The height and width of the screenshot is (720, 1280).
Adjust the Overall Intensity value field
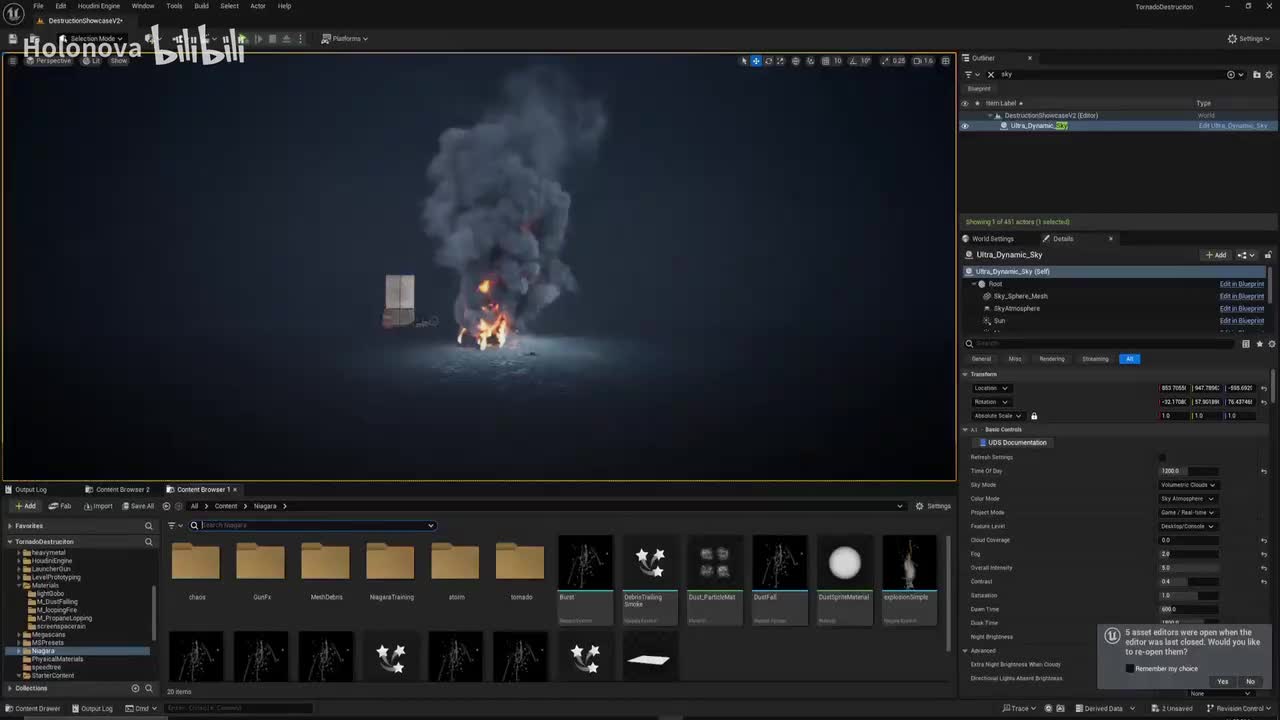1188,568
